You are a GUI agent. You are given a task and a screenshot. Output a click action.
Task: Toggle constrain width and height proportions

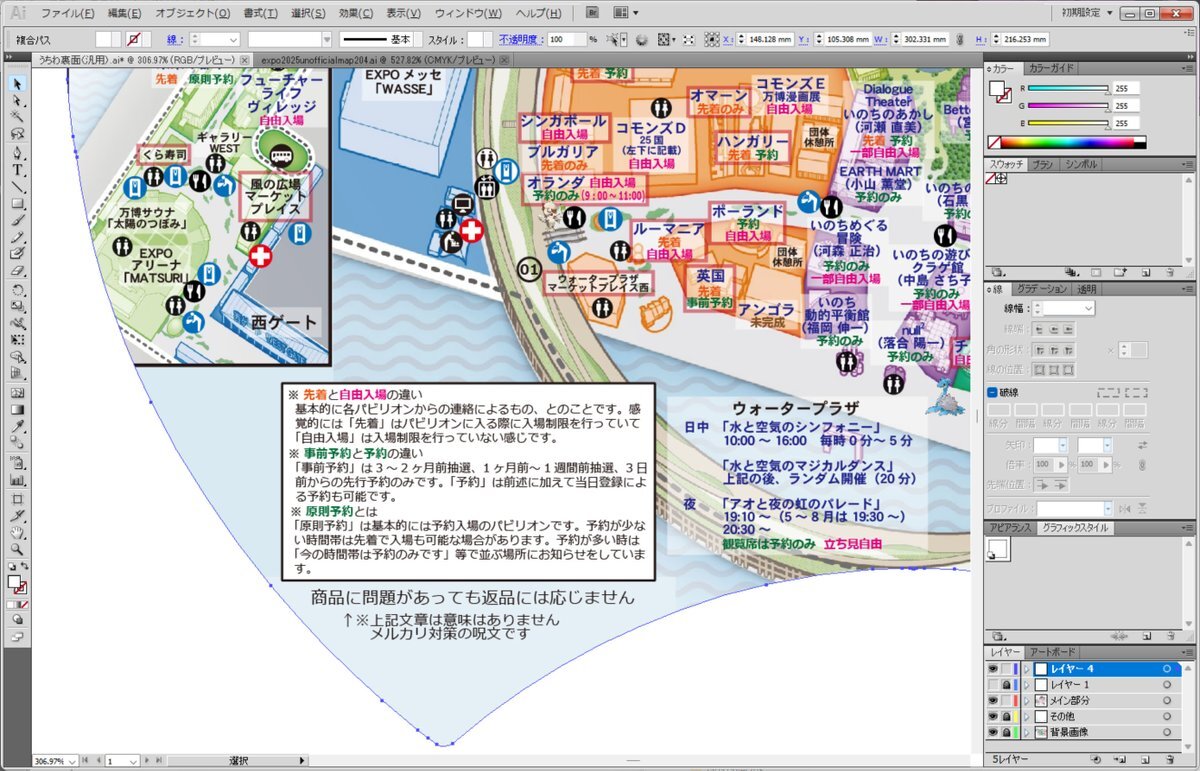(960, 39)
